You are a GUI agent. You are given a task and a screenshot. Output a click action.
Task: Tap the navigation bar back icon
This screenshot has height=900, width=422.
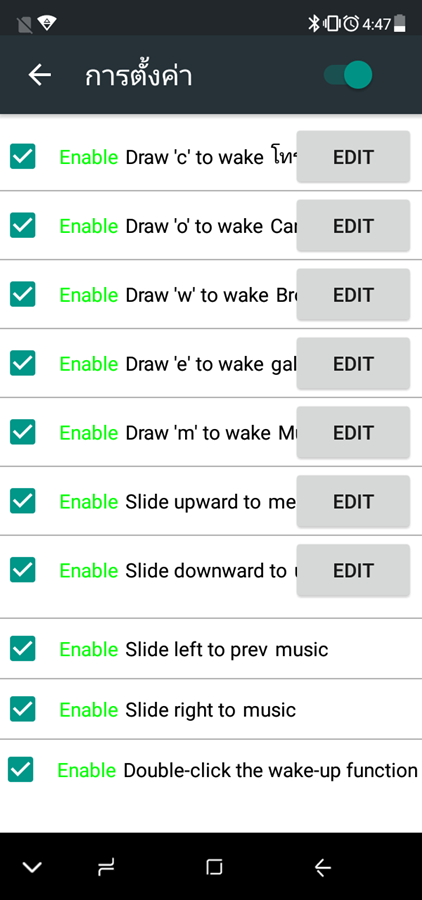(323, 867)
